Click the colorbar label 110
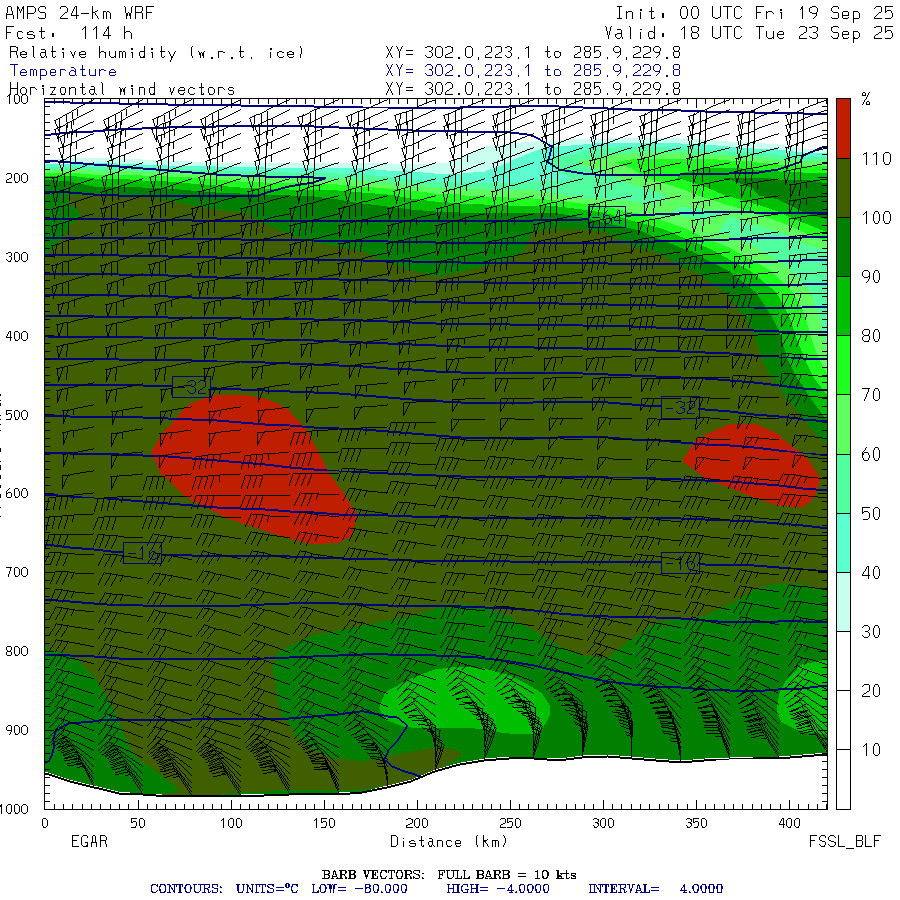 click(x=876, y=158)
